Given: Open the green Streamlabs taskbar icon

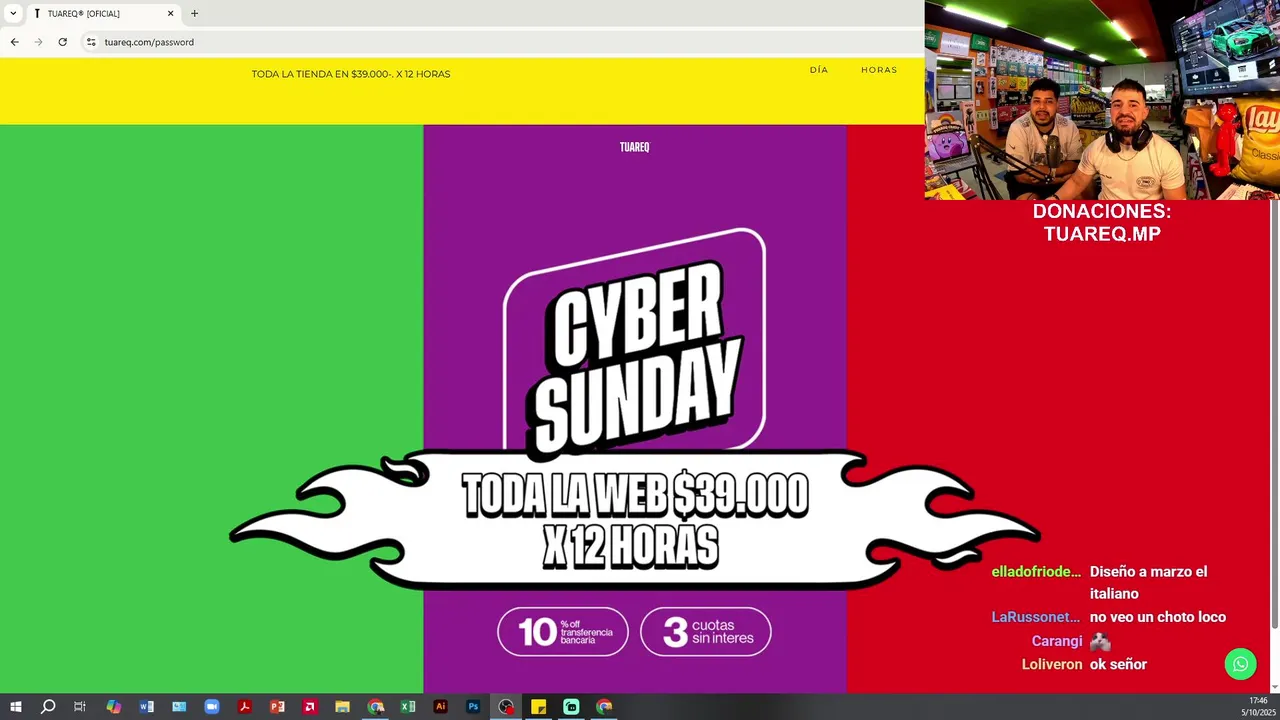Looking at the screenshot, I should pos(571,707).
